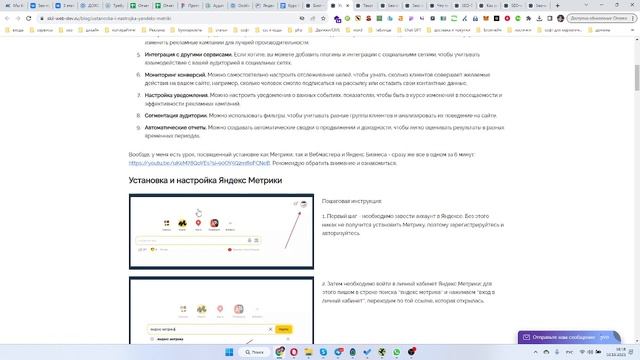Switch the keyboard language indicator 'РУС'
Image resolution: width=640 pixels, height=360 pixels.
[569, 352]
